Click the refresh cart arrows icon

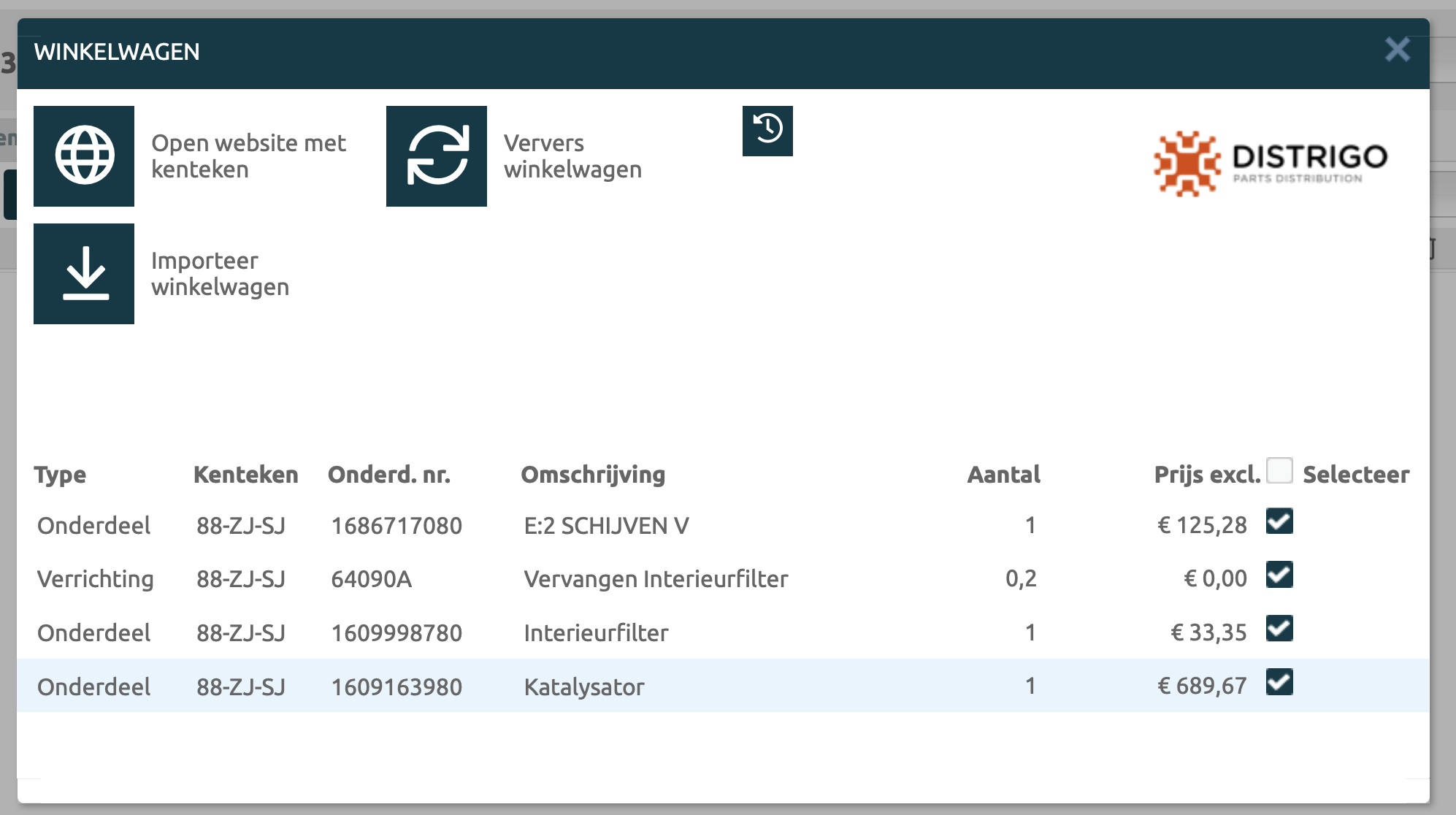pyautogui.click(x=437, y=156)
